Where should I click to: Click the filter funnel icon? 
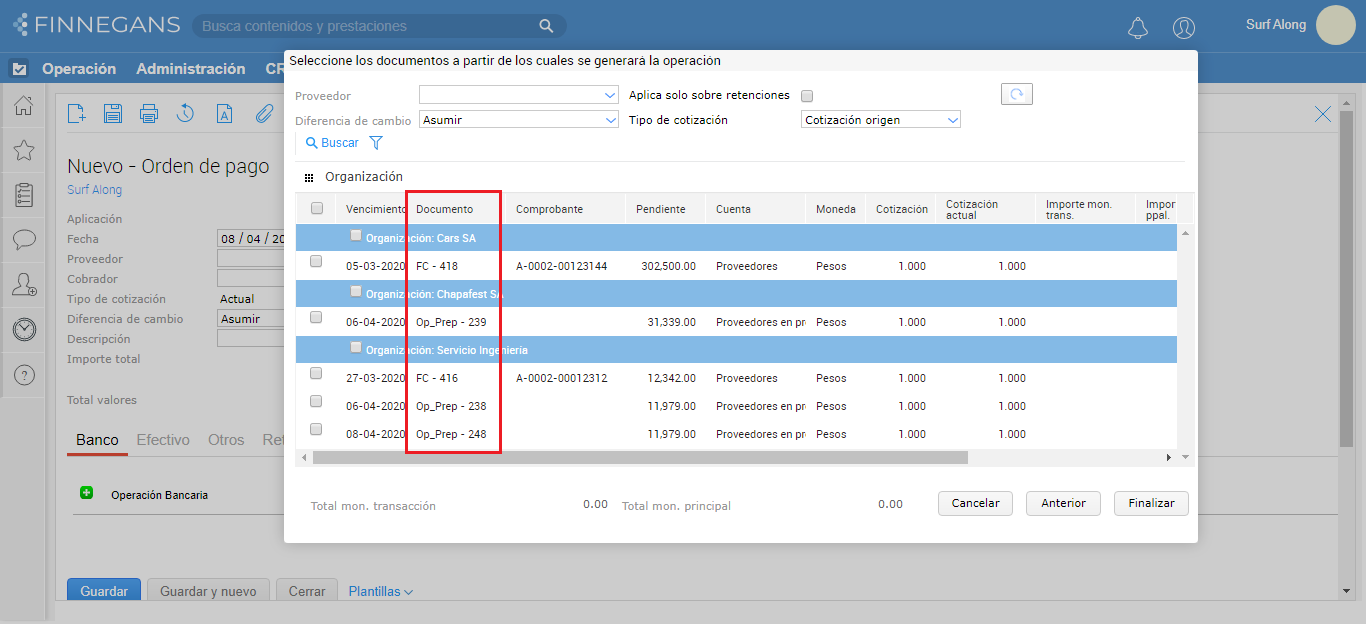pyautogui.click(x=376, y=143)
